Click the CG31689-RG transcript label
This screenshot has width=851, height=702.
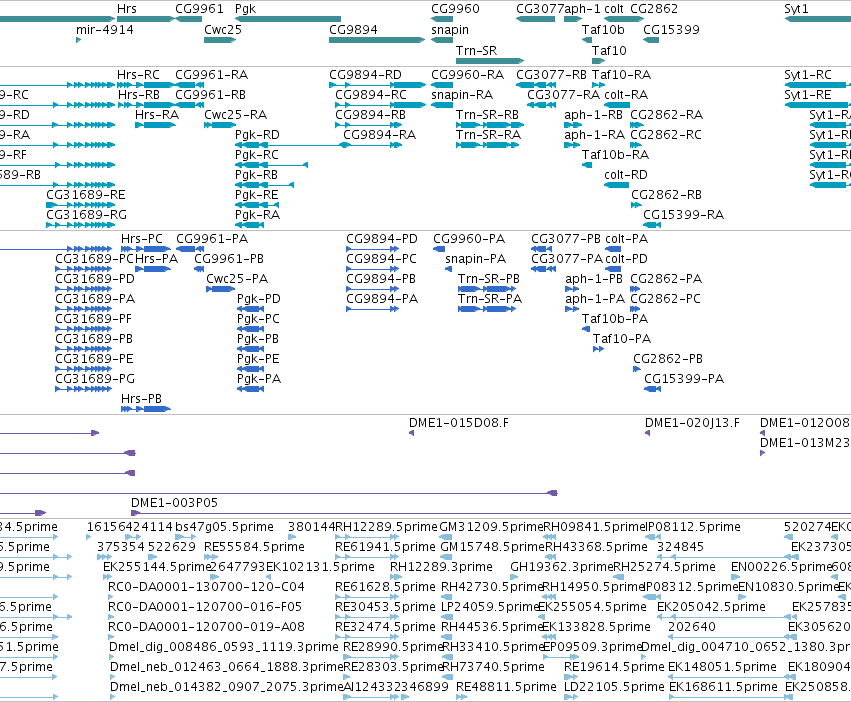(86, 215)
